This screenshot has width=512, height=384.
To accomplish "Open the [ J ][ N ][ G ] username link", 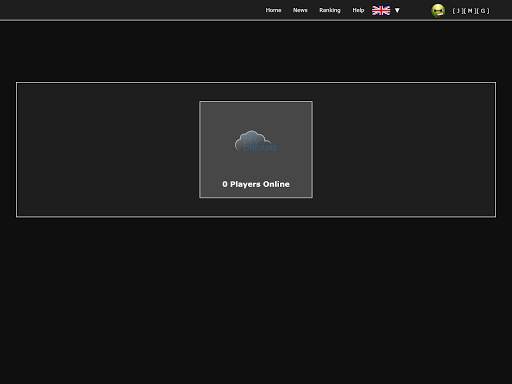I will coord(471,11).
